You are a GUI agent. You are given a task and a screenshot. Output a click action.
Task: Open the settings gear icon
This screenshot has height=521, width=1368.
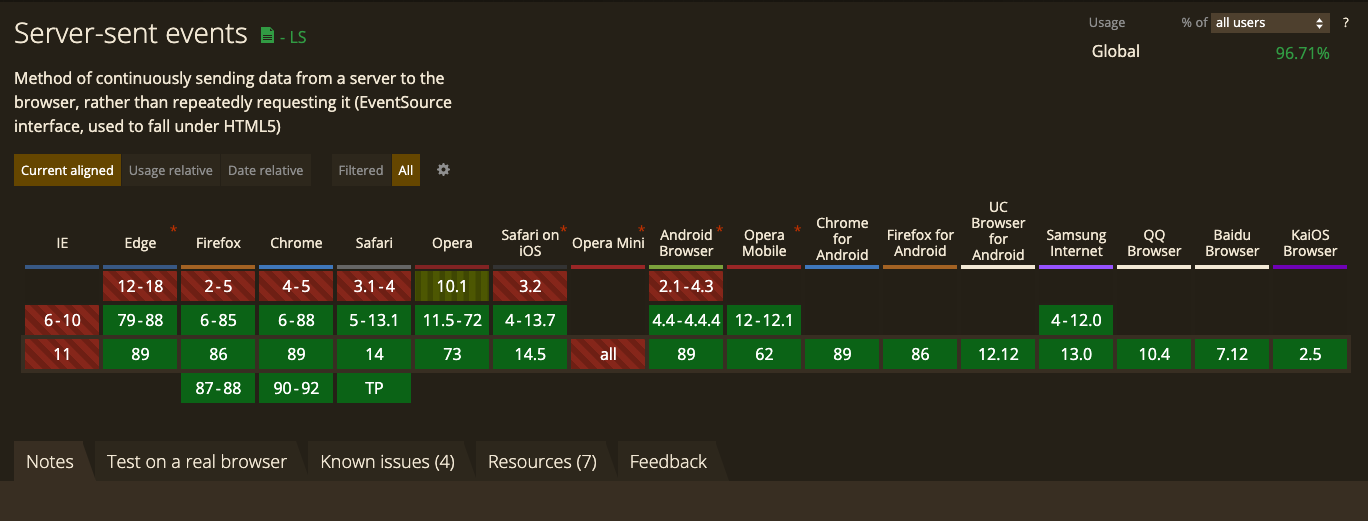pyautogui.click(x=443, y=170)
